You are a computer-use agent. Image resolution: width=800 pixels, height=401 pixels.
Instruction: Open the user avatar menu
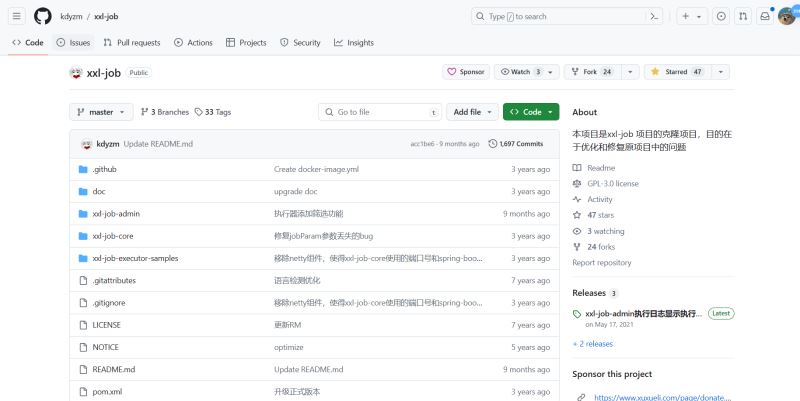[x=787, y=16]
